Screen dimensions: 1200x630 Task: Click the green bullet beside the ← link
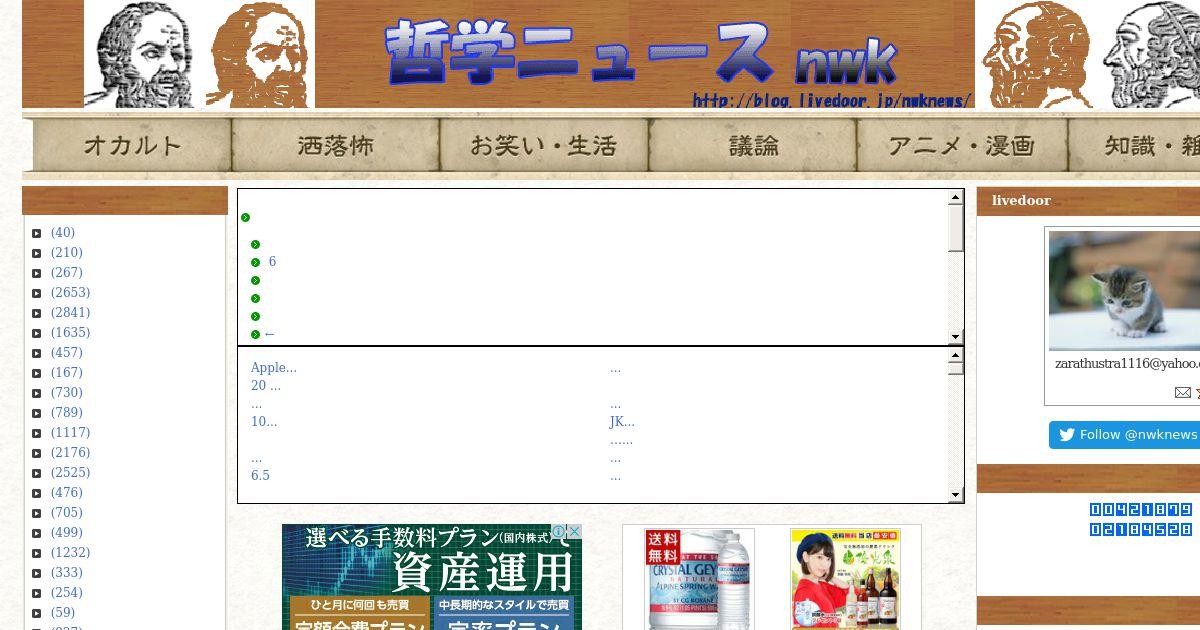coord(256,335)
